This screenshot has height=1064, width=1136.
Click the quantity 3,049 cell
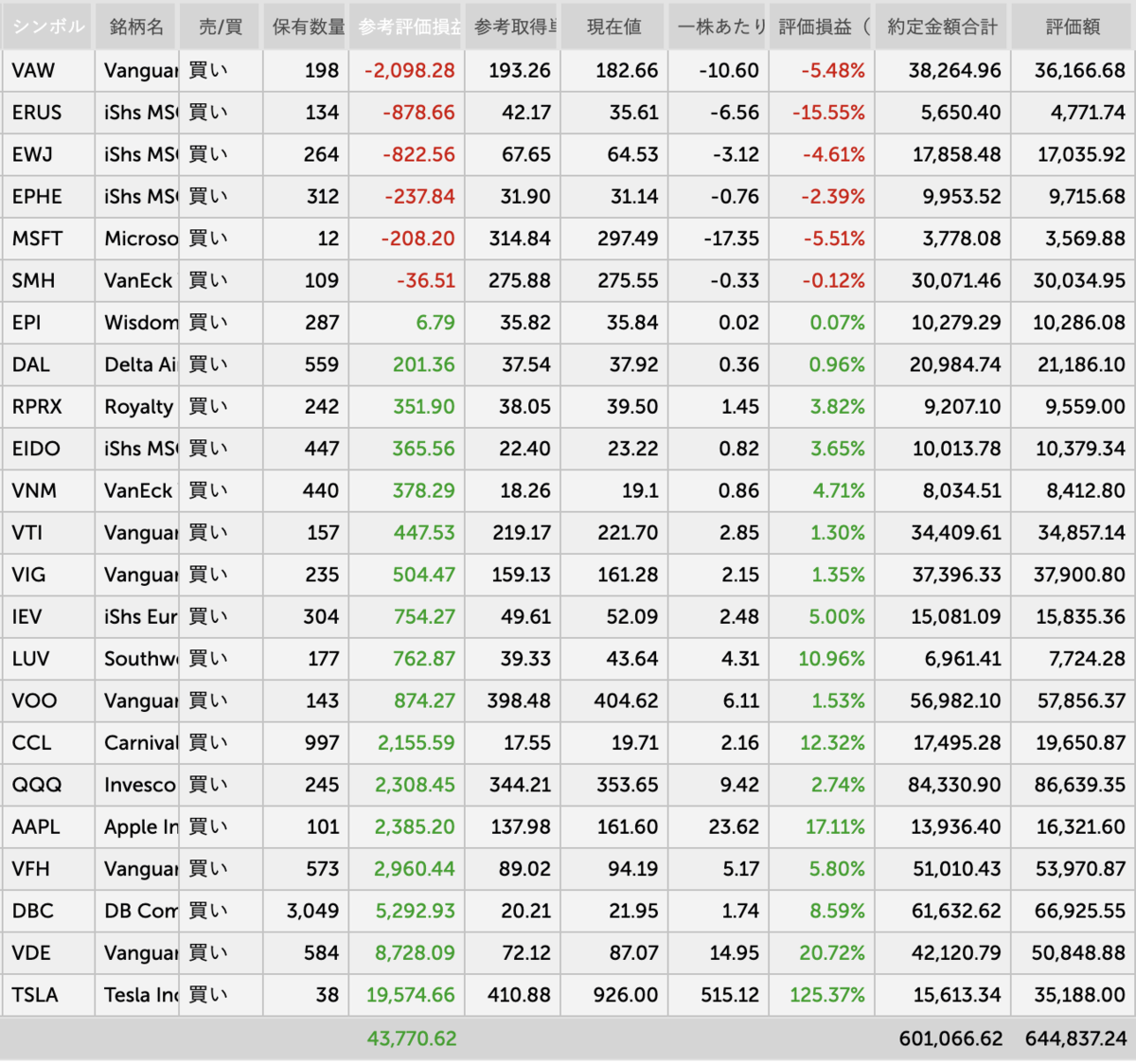(x=307, y=911)
